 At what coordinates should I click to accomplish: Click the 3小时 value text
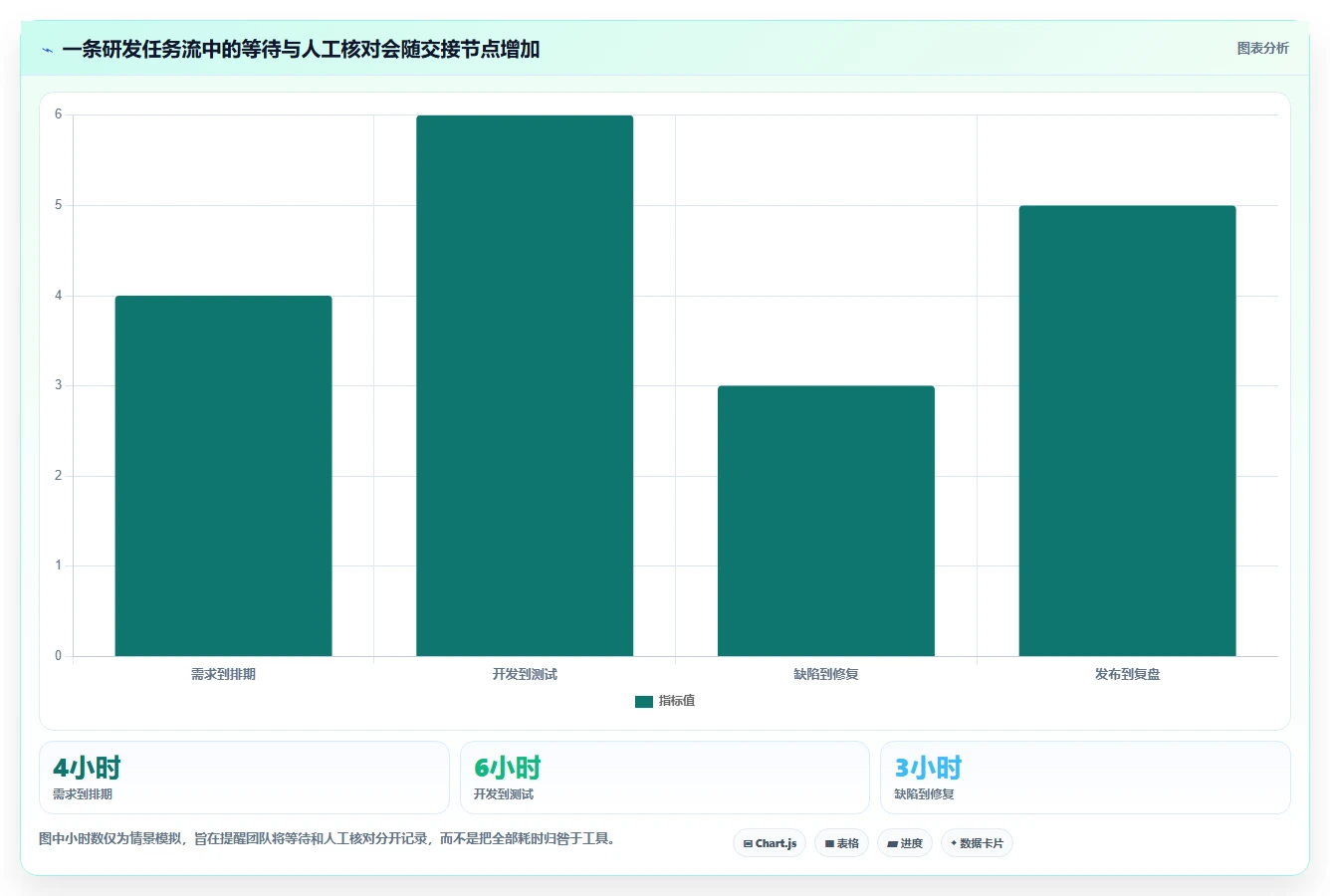(928, 768)
